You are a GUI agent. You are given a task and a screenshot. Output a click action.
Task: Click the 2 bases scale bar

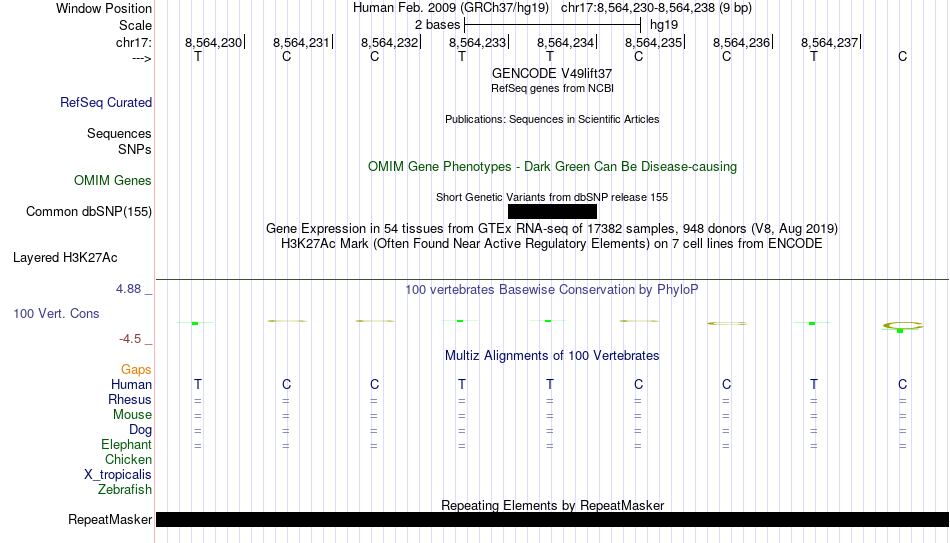click(x=552, y=25)
